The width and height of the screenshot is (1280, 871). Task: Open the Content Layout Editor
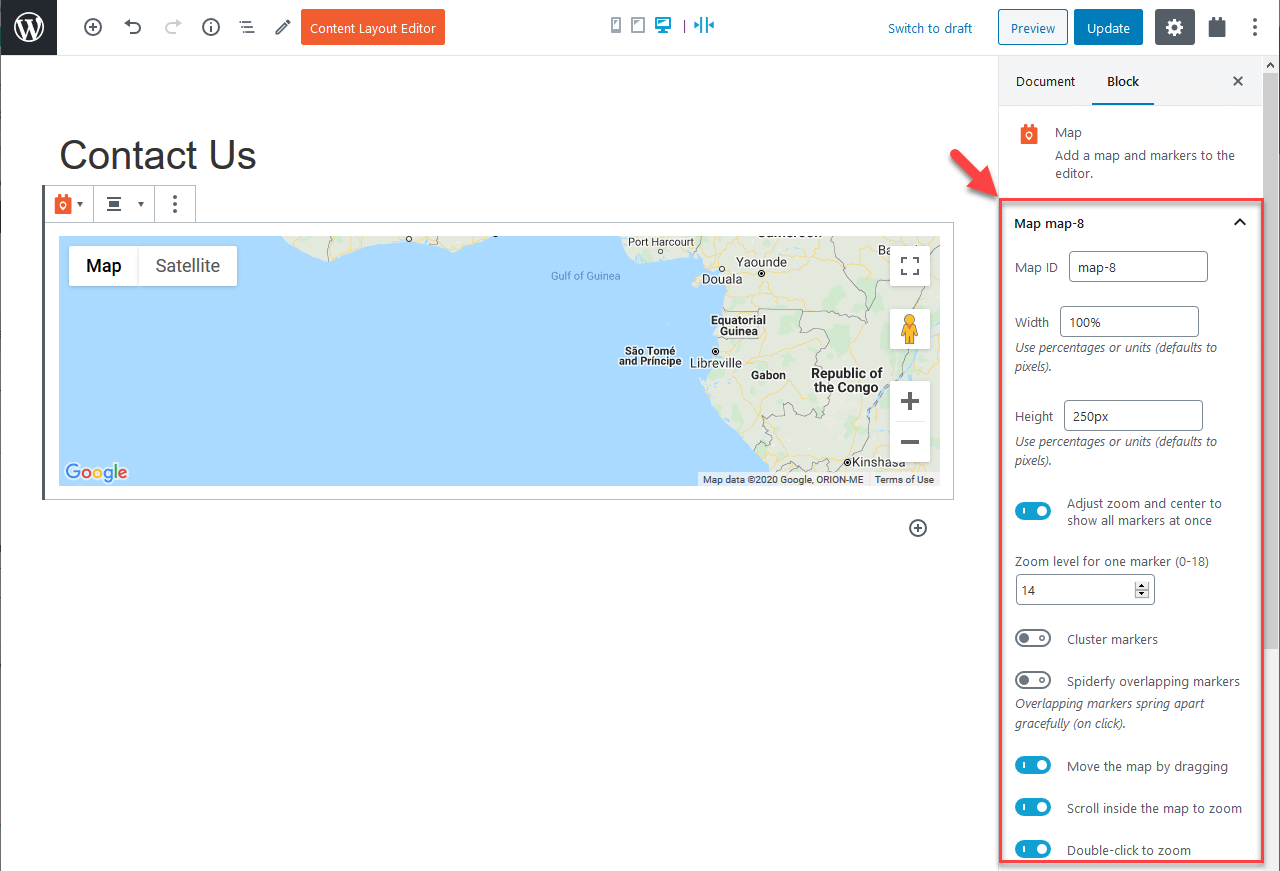373,28
